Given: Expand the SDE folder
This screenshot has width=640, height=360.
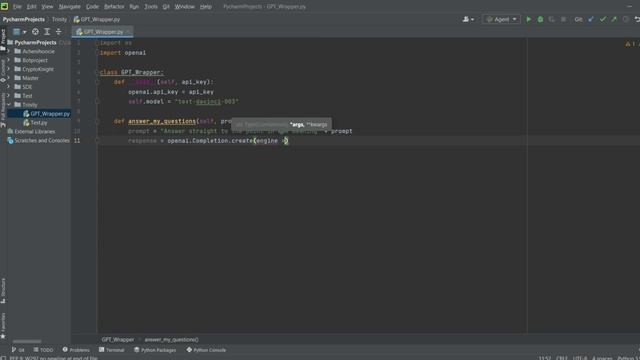Looking at the screenshot, I should tap(9, 87).
